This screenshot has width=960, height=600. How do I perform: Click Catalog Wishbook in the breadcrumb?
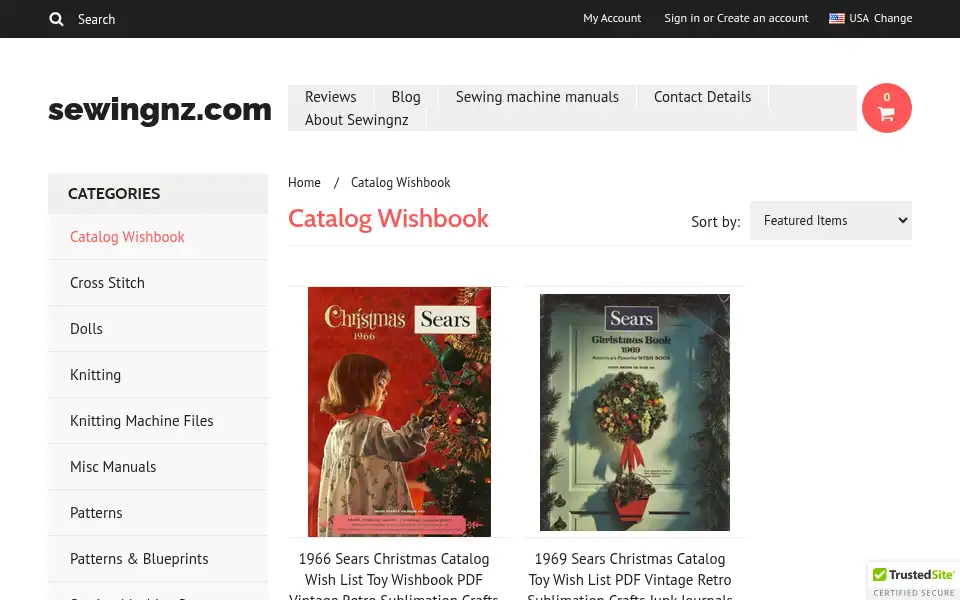point(400,182)
